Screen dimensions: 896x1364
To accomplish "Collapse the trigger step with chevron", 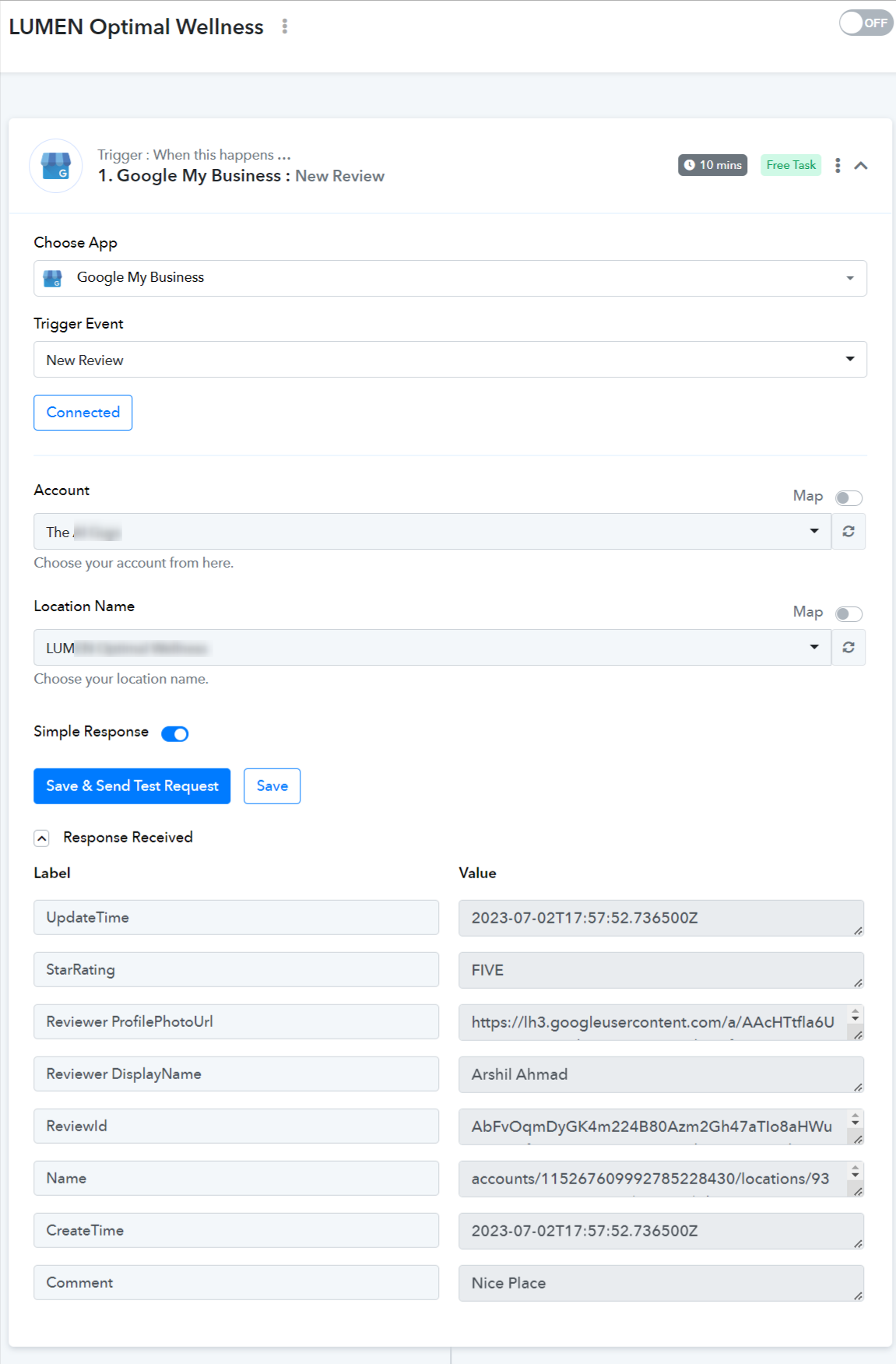I will [x=861, y=166].
